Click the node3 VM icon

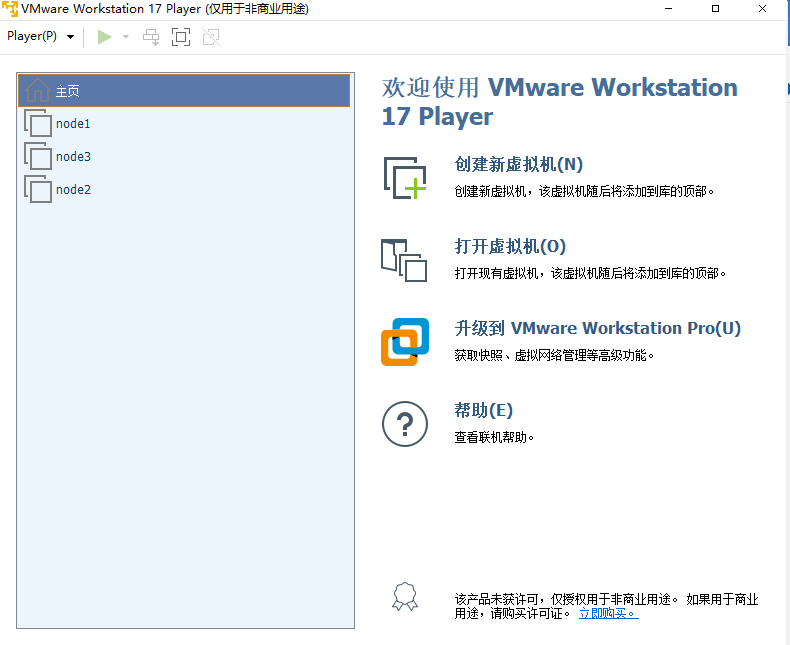pyautogui.click(x=38, y=156)
